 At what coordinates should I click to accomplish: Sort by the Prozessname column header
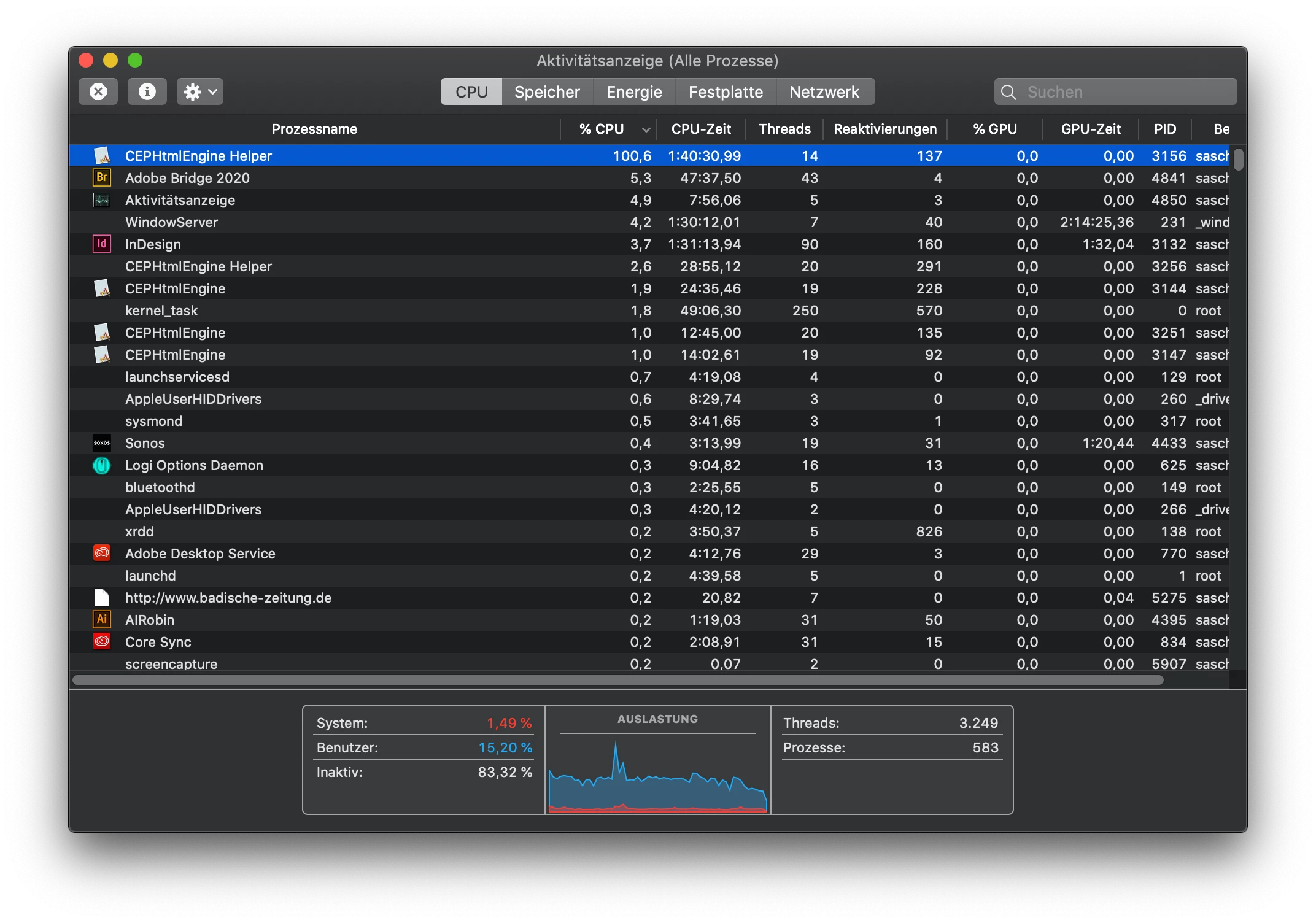pyautogui.click(x=314, y=129)
